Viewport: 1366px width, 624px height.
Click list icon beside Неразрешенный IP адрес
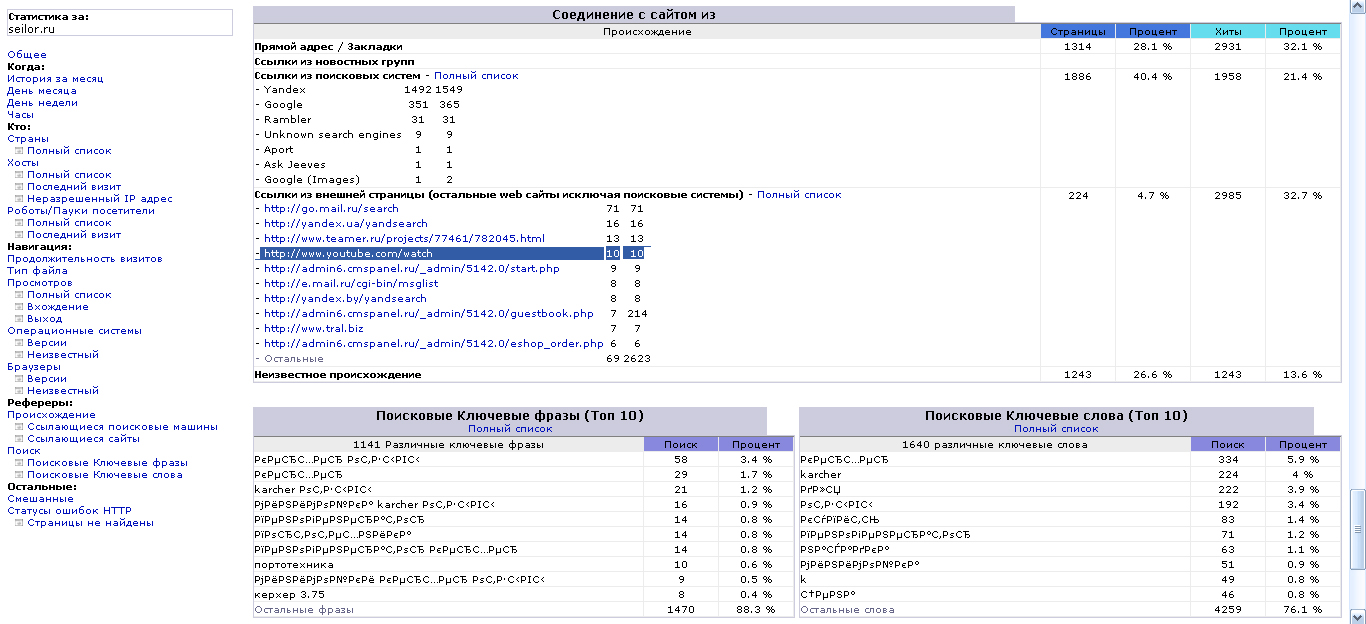pos(19,199)
